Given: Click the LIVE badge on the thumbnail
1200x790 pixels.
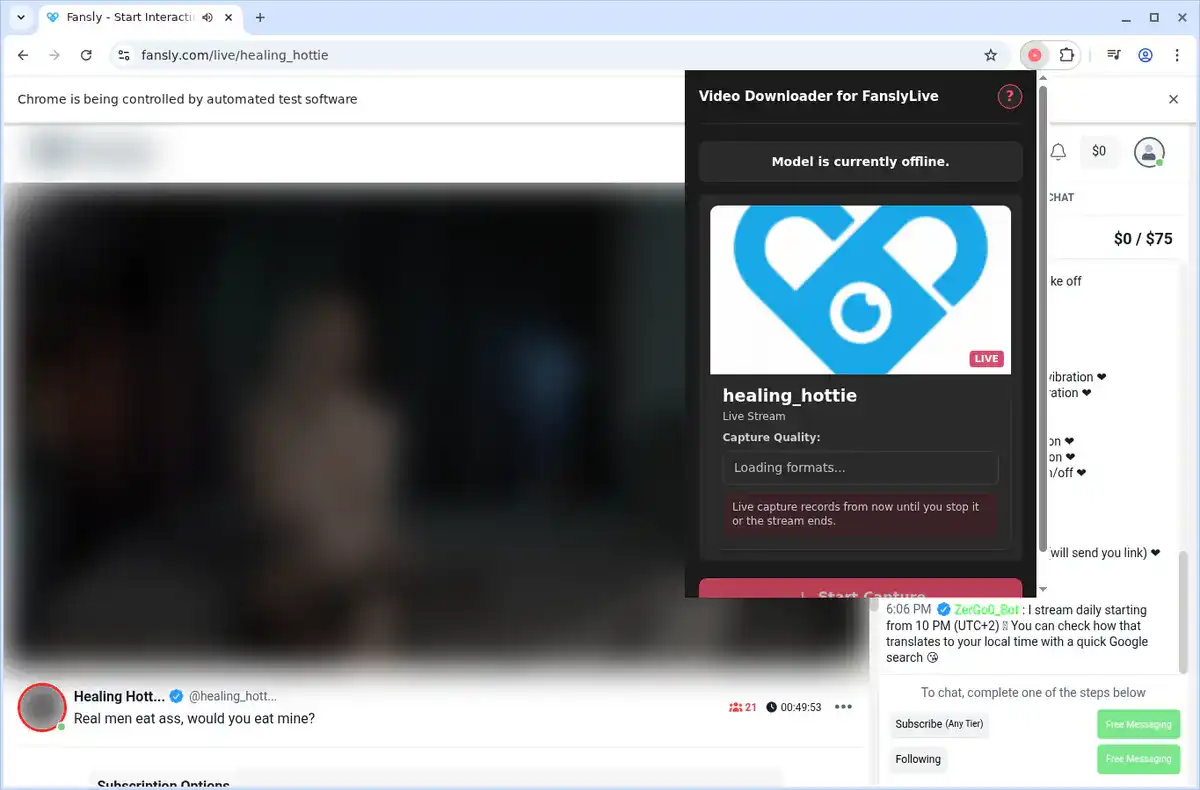Looking at the screenshot, I should pos(986,359).
